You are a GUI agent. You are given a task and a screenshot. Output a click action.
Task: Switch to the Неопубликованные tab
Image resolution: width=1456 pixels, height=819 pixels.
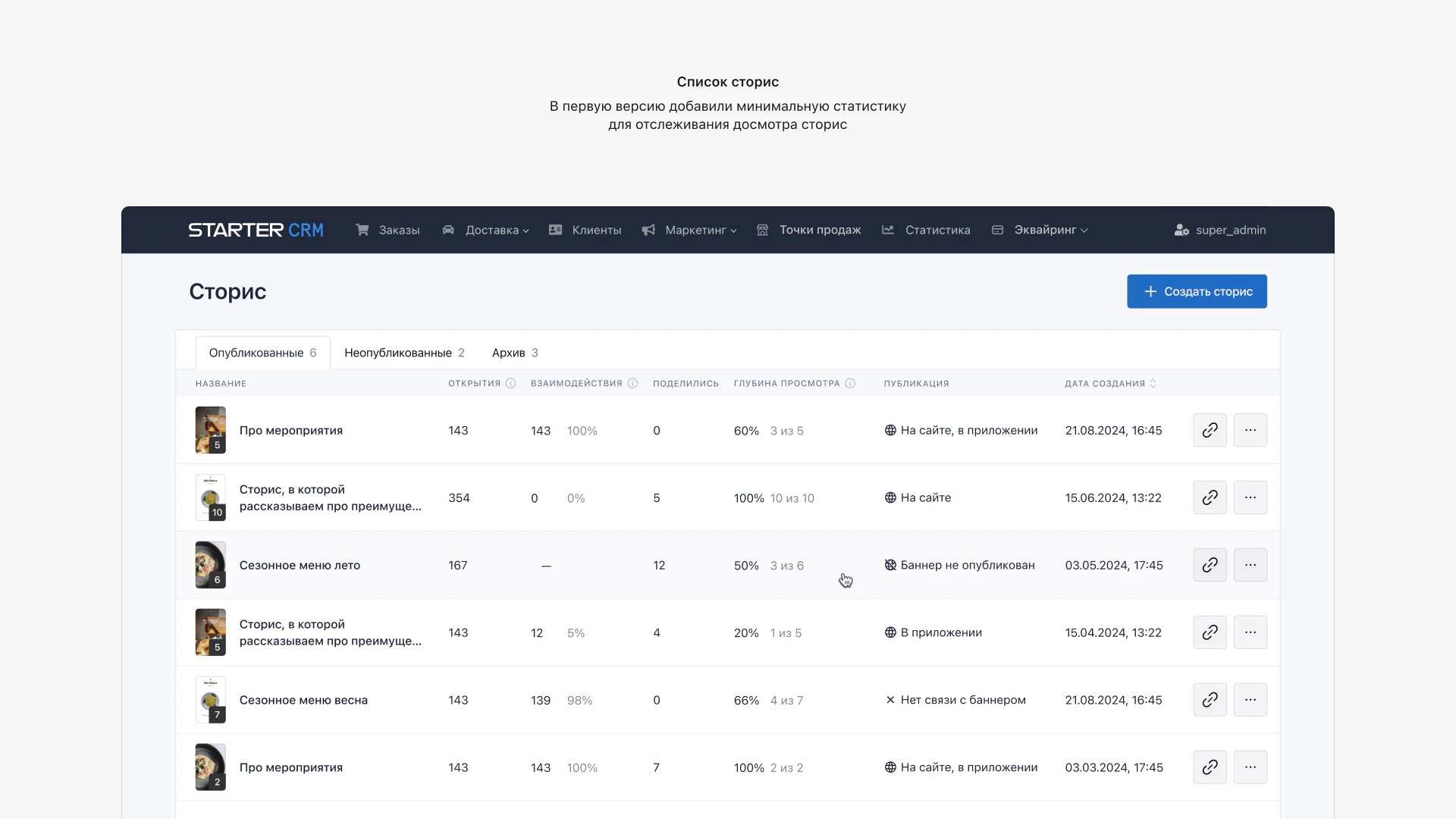coord(404,353)
